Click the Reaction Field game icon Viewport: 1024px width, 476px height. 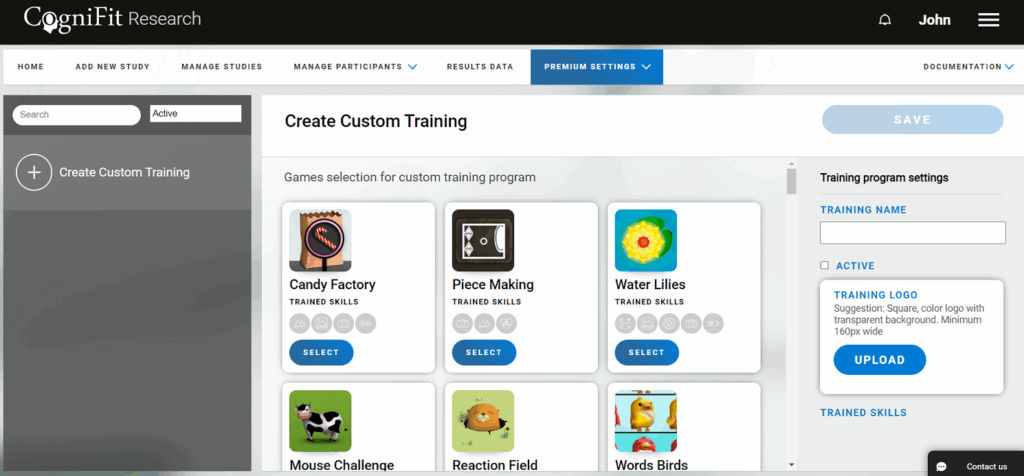tap(483, 421)
